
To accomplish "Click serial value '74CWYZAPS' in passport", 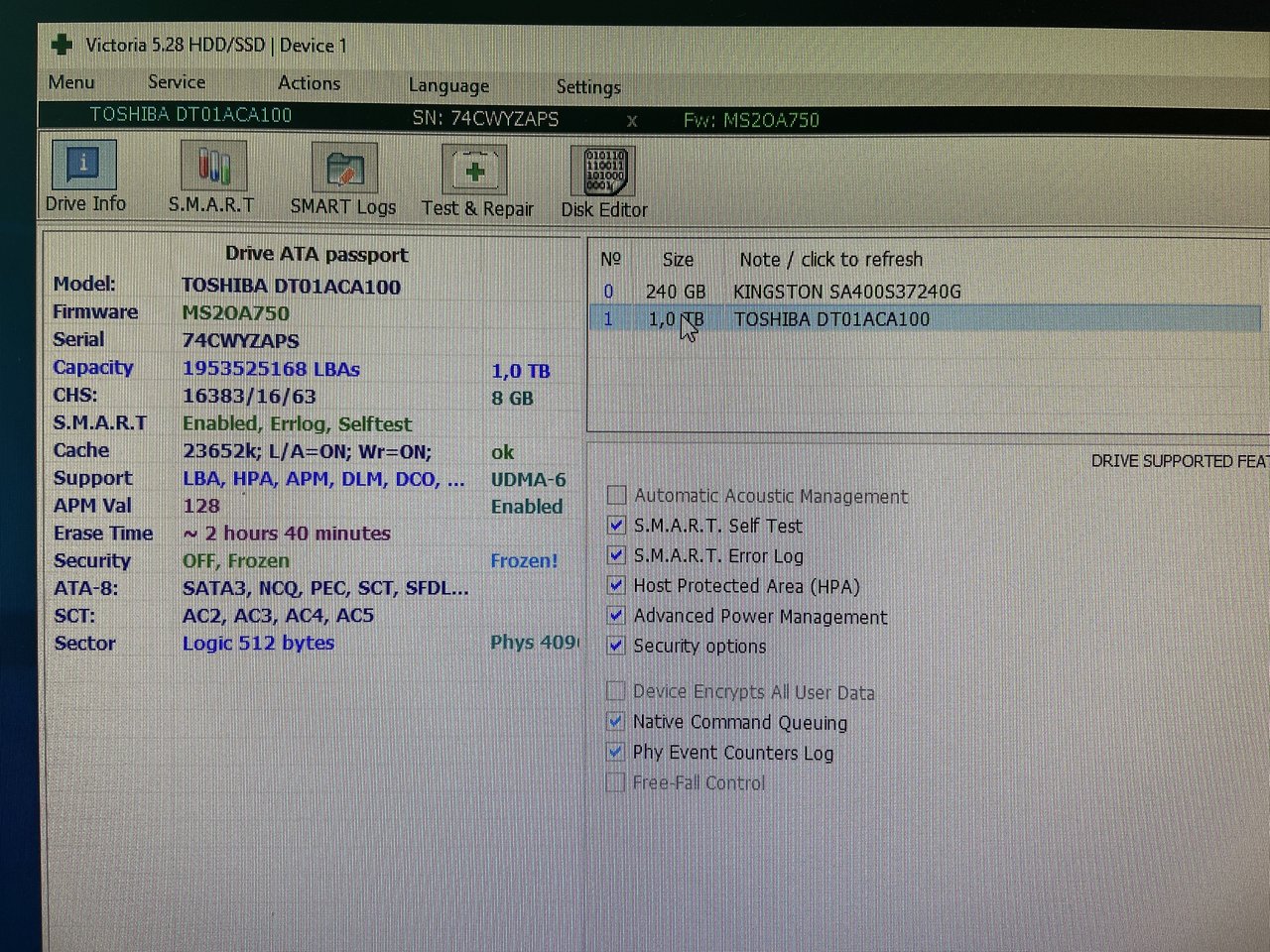I will (240, 340).
